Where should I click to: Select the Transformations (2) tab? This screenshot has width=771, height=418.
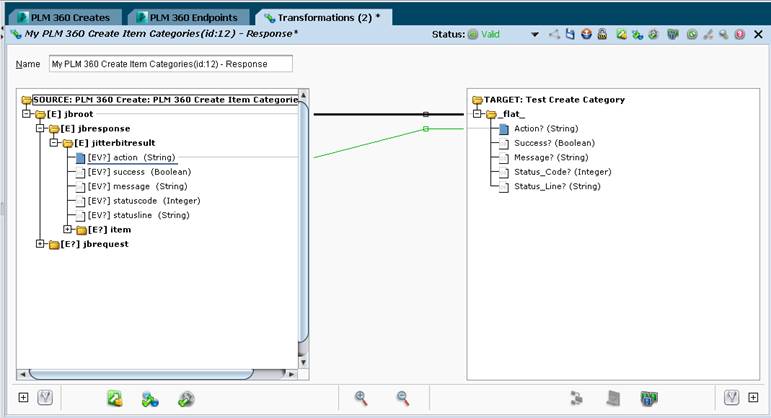click(x=323, y=18)
